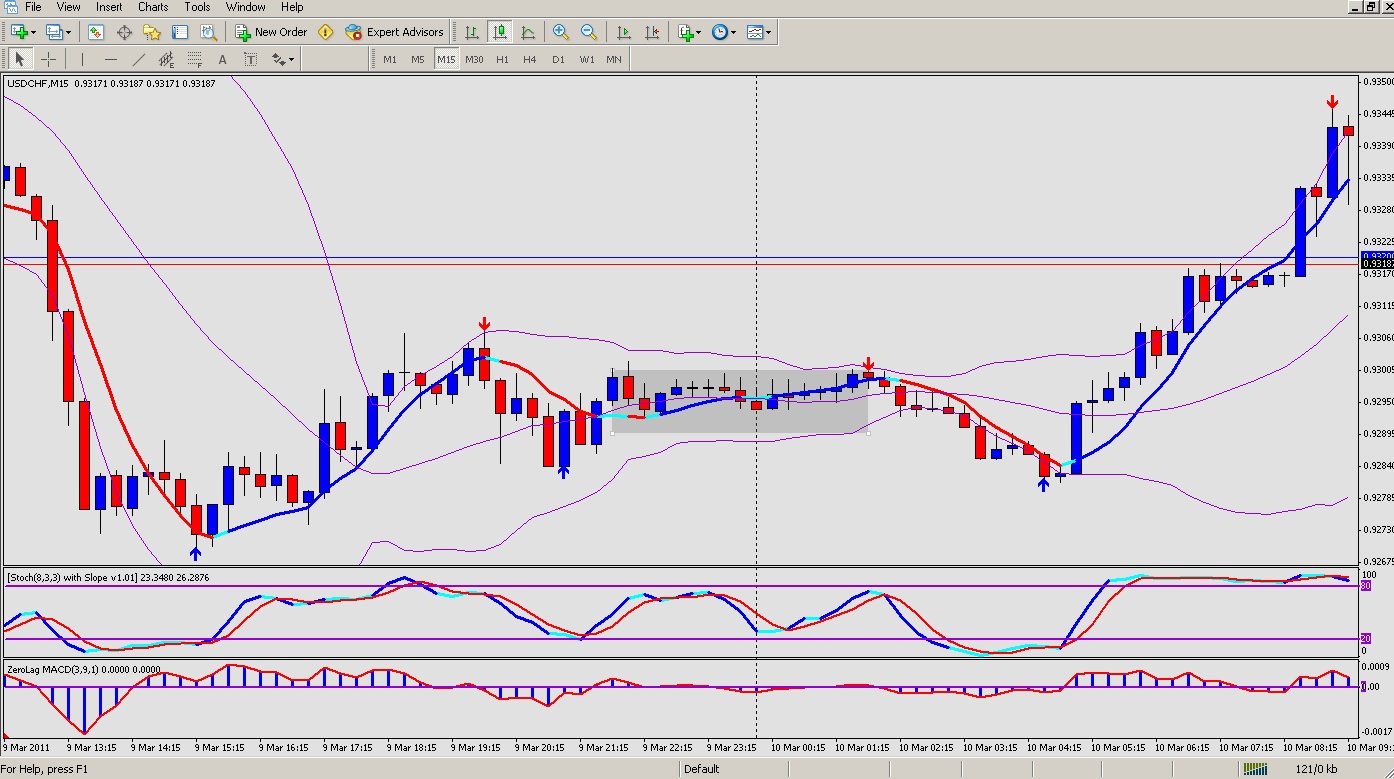Switch timeframe to M1

(390, 59)
